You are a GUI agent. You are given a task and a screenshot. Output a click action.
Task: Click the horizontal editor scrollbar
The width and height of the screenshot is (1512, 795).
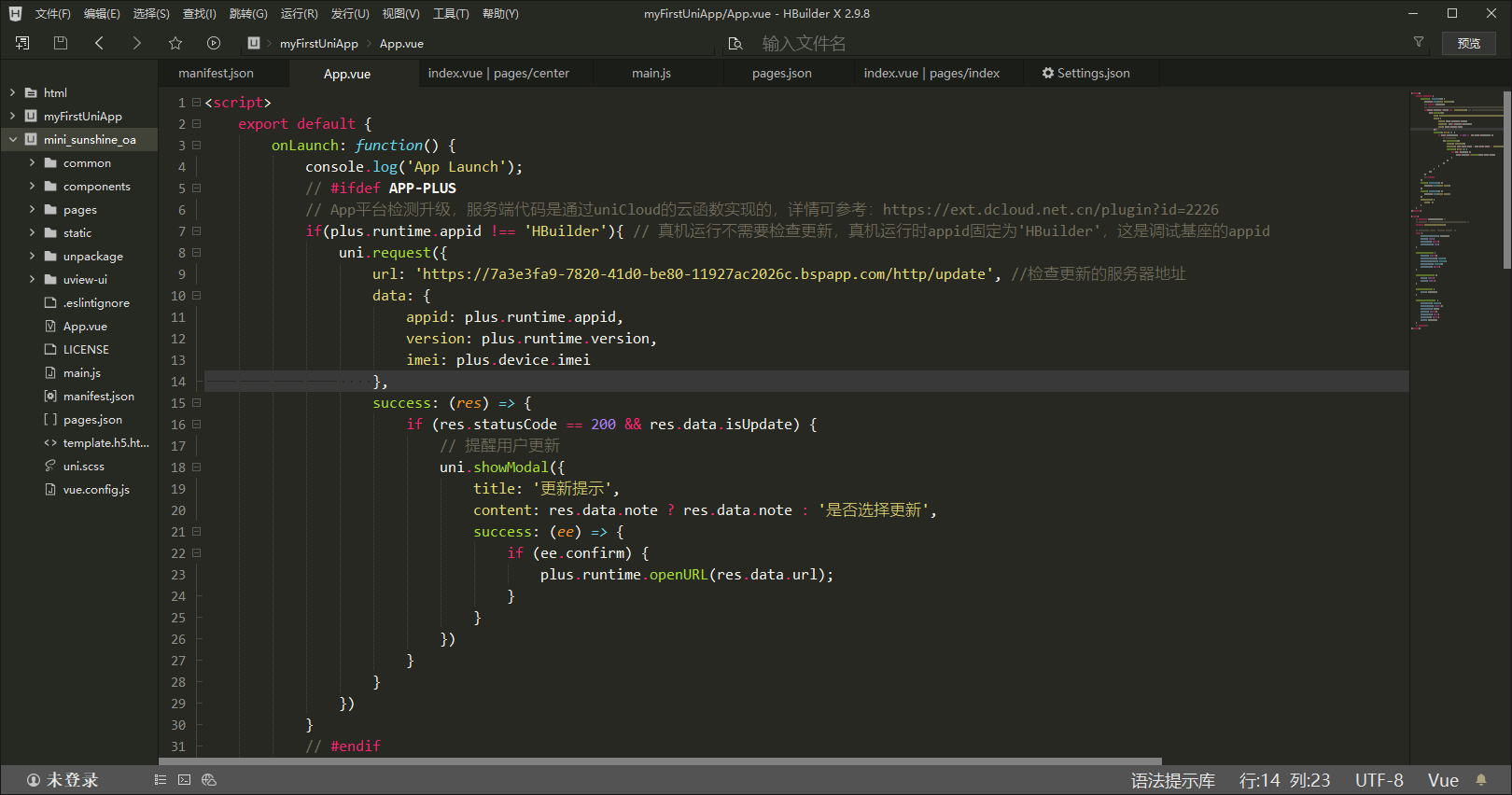coord(661,761)
